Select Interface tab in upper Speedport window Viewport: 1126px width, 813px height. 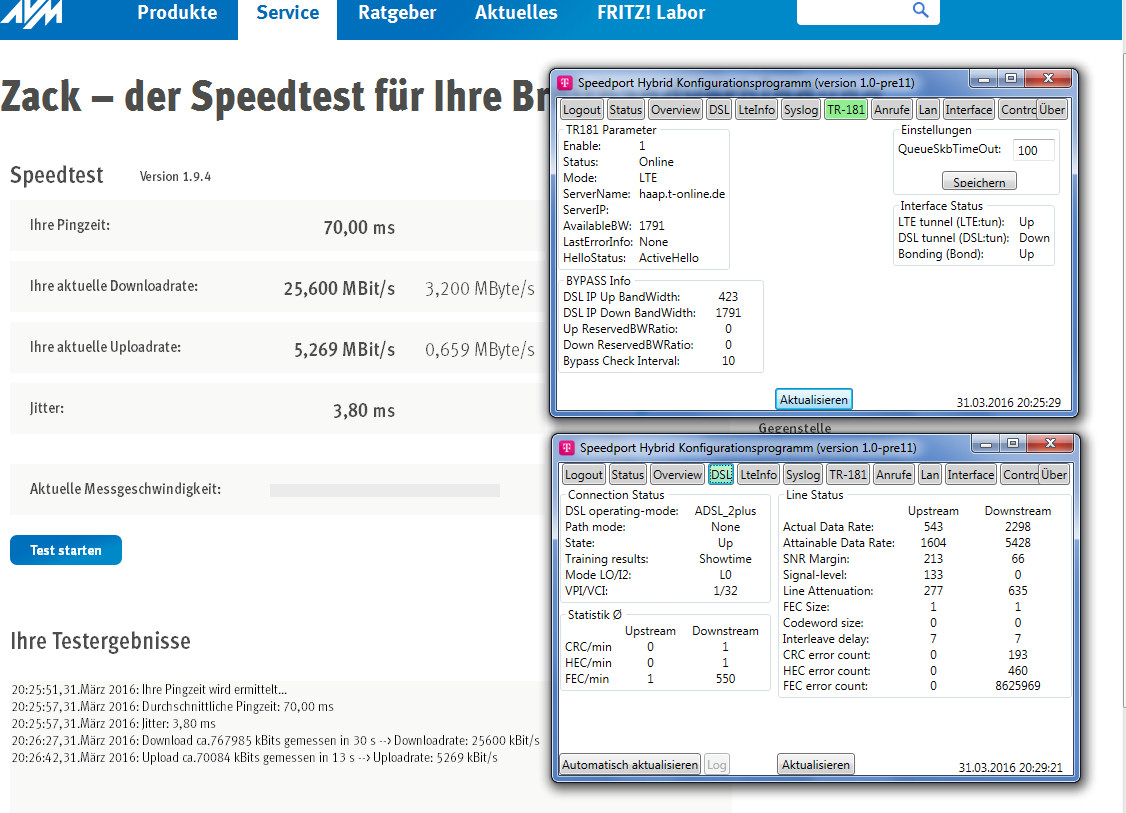point(969,110)
